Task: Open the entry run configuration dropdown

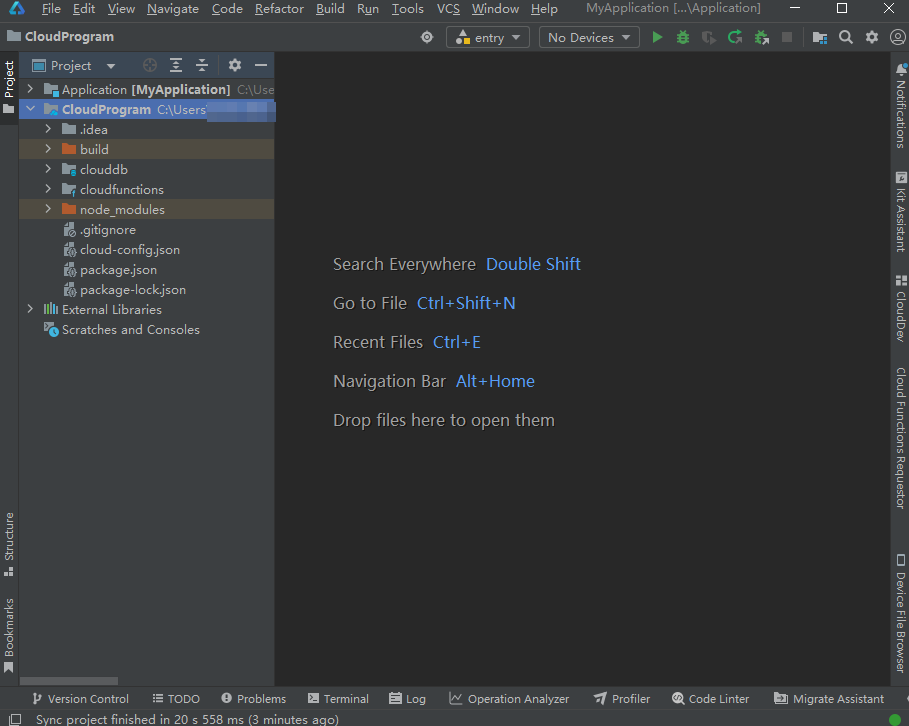Action: click(x=489, y=37)
